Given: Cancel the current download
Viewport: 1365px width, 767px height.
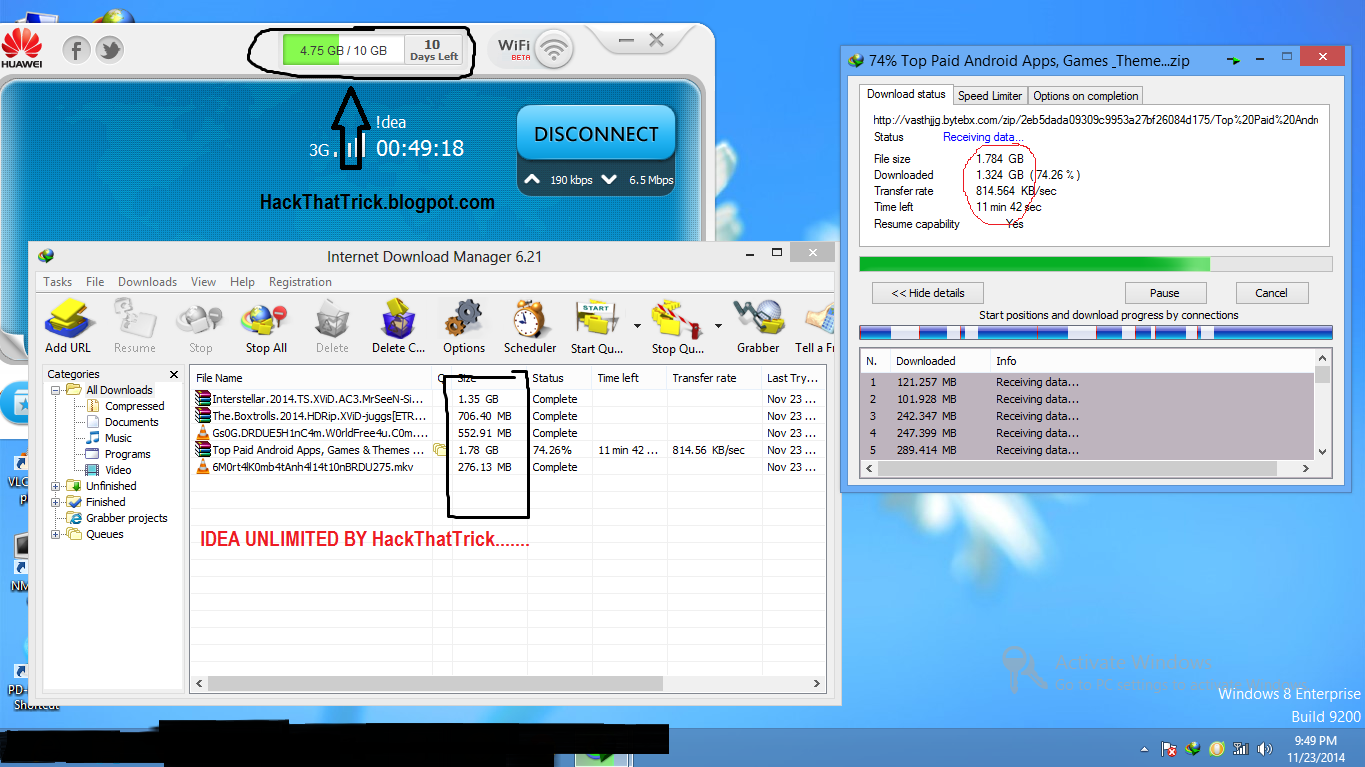Looking at the screenshot, I should pyautogui.click(x=1271, y=293).
